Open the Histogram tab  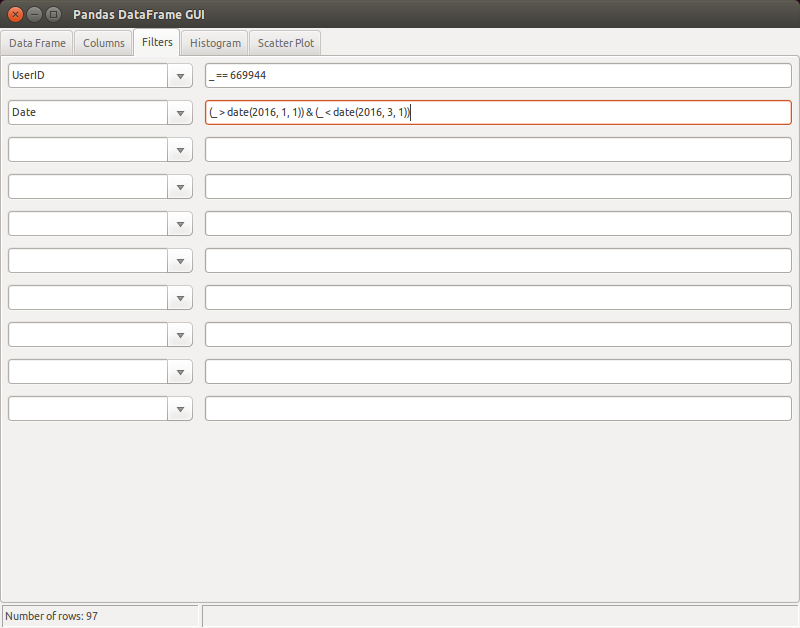pyautogui.click(x=215, y=43)
